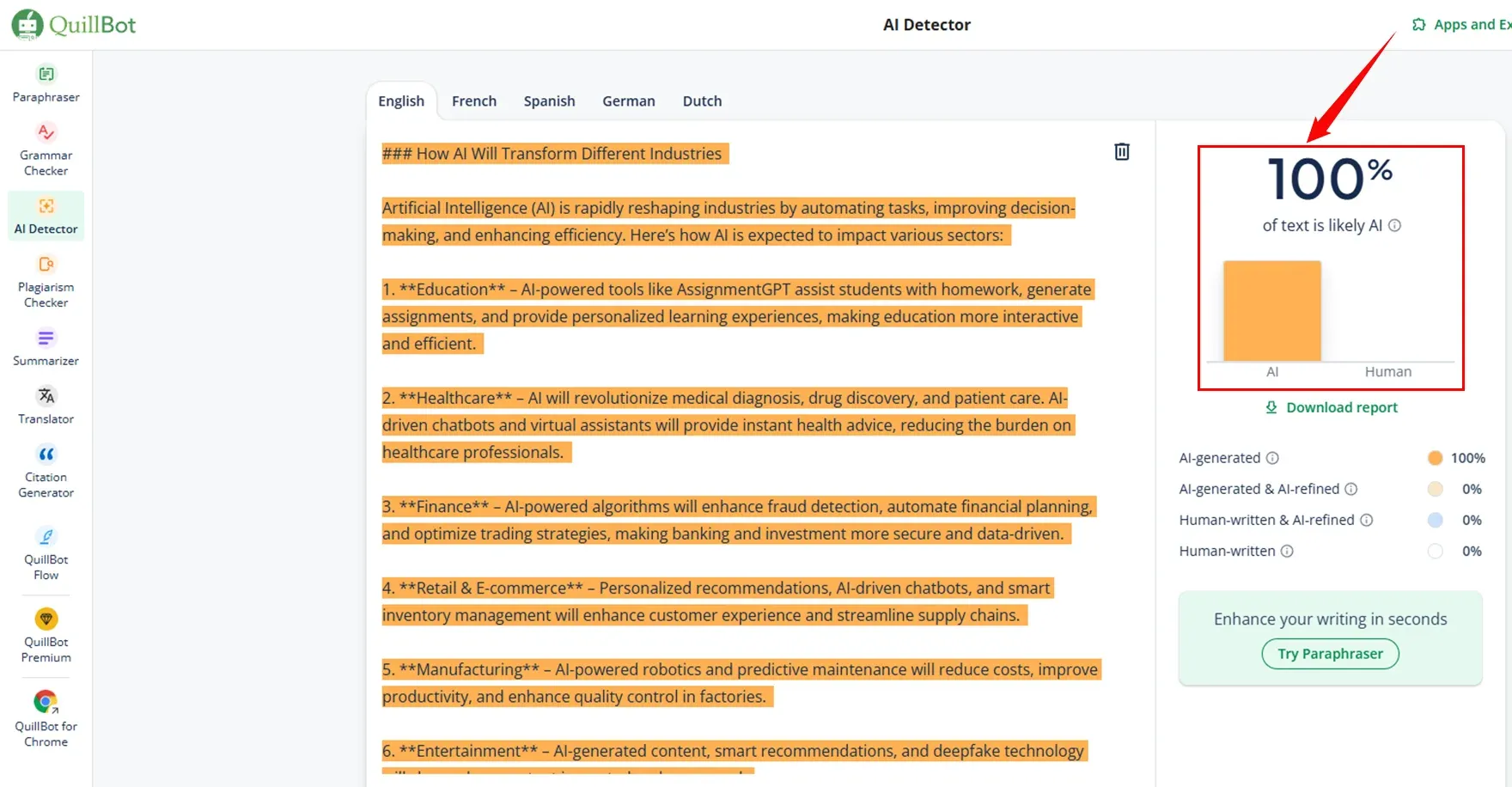Switch to the French tab

[x=474, y=101]
